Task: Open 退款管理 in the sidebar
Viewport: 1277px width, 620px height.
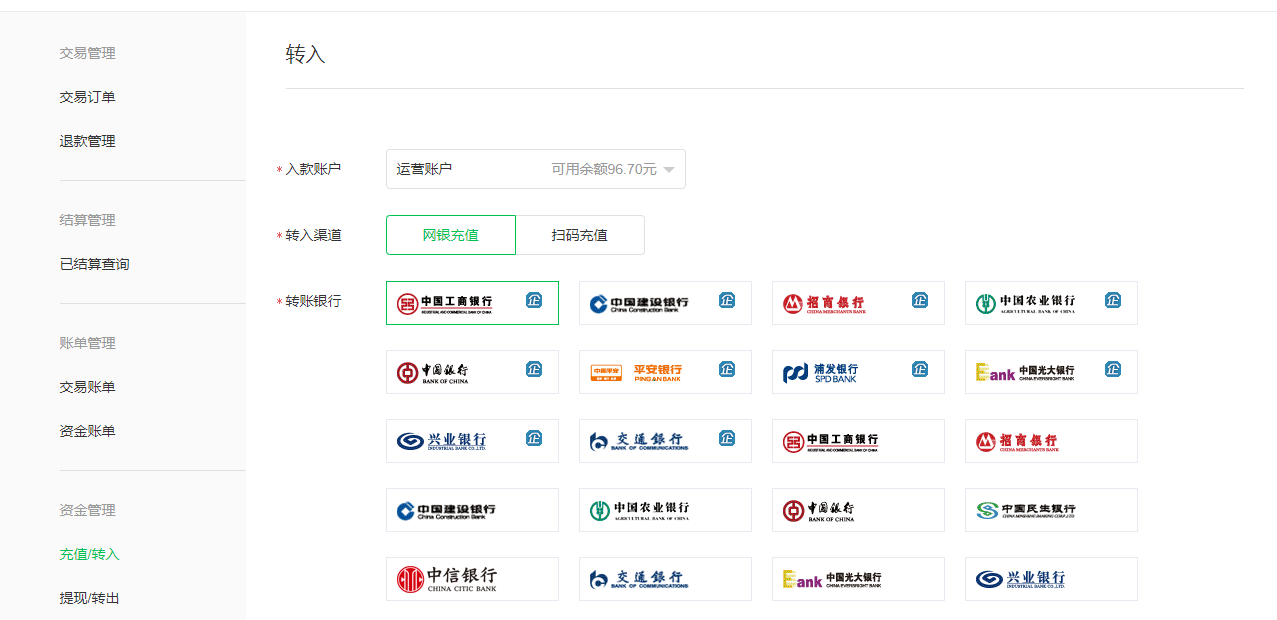Action: 88,141
